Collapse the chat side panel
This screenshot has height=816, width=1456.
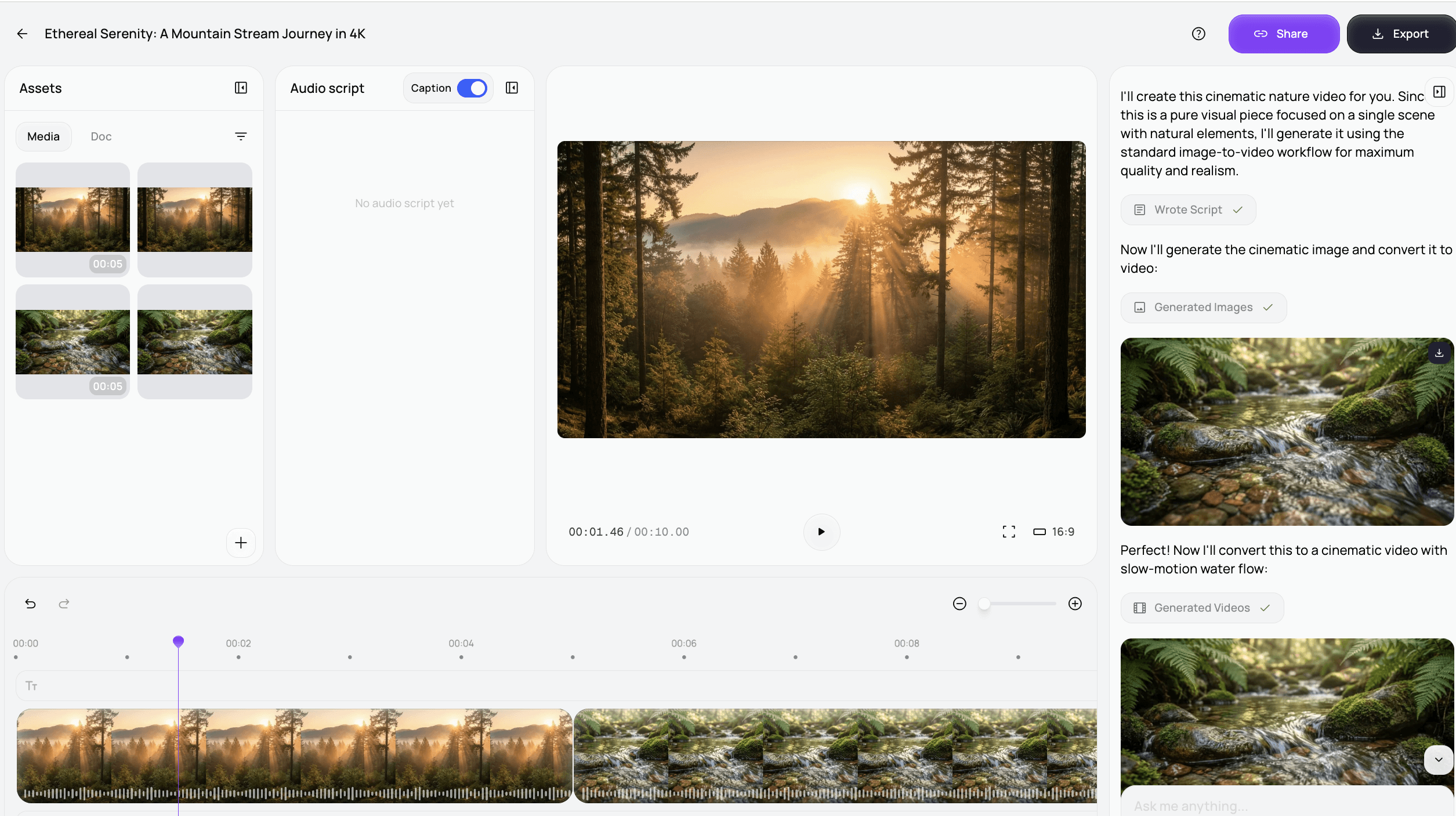pos(1439,92)
